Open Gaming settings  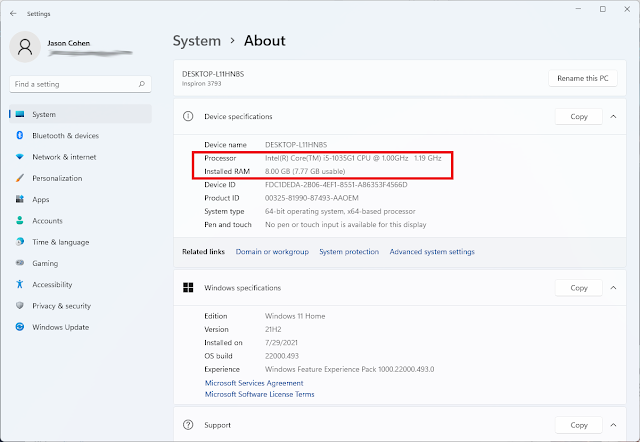click(x=80, y=263)
